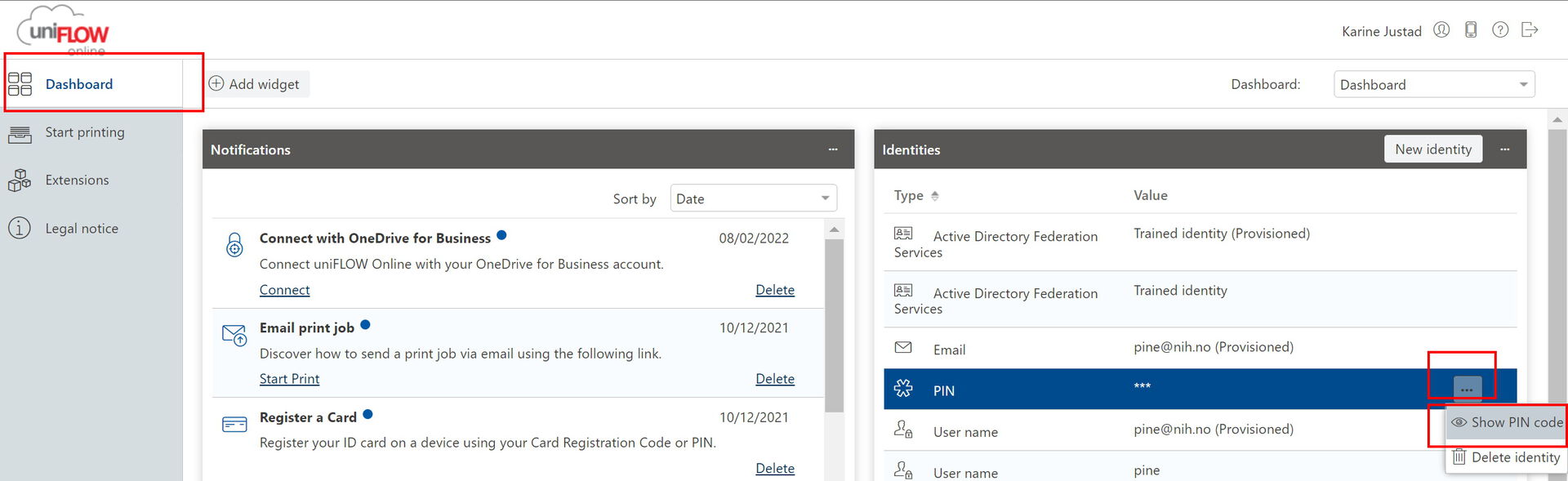
Task: Click the logout icon in top bar
Action: tap(1530, 30)
